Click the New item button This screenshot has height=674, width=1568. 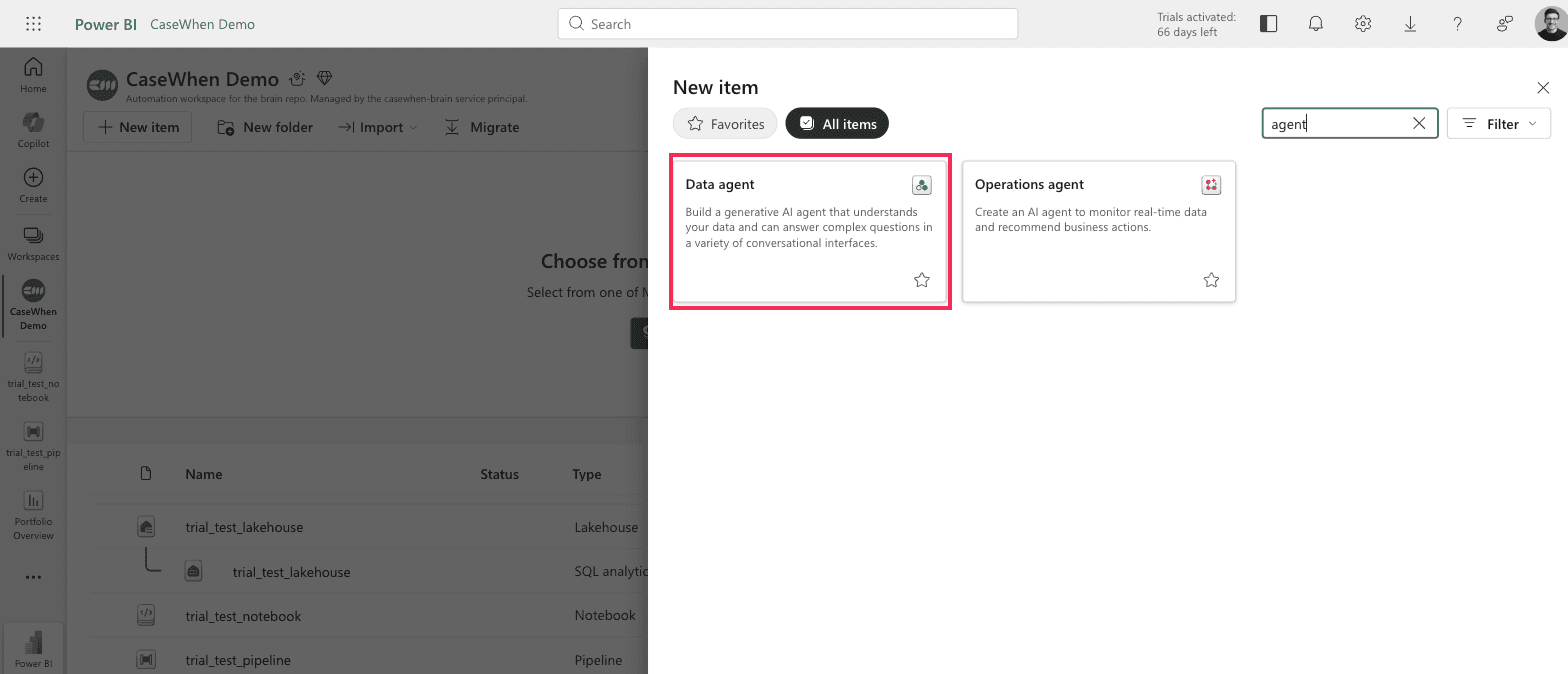pyautogui.click(x=137, y=127)
